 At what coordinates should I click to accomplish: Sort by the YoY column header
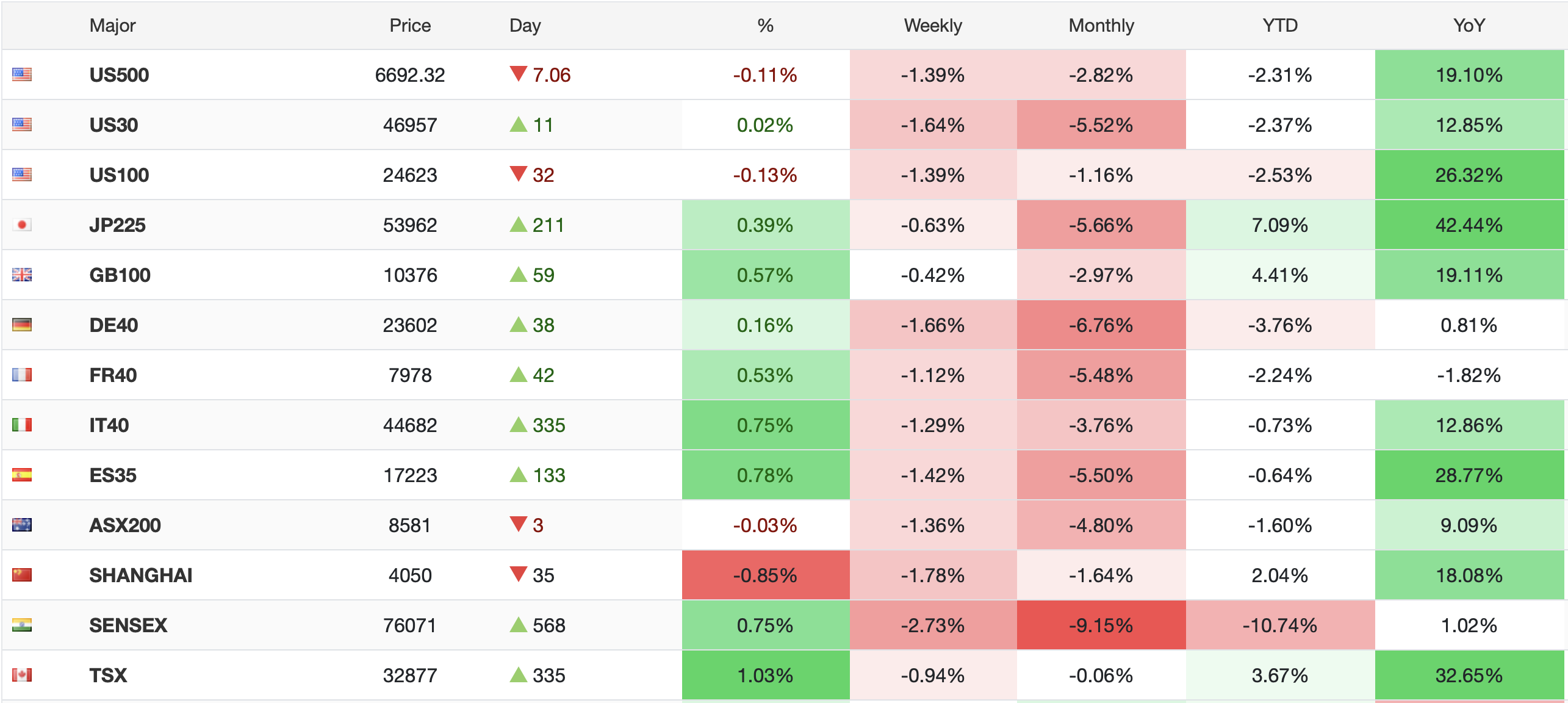[1469, 26]
